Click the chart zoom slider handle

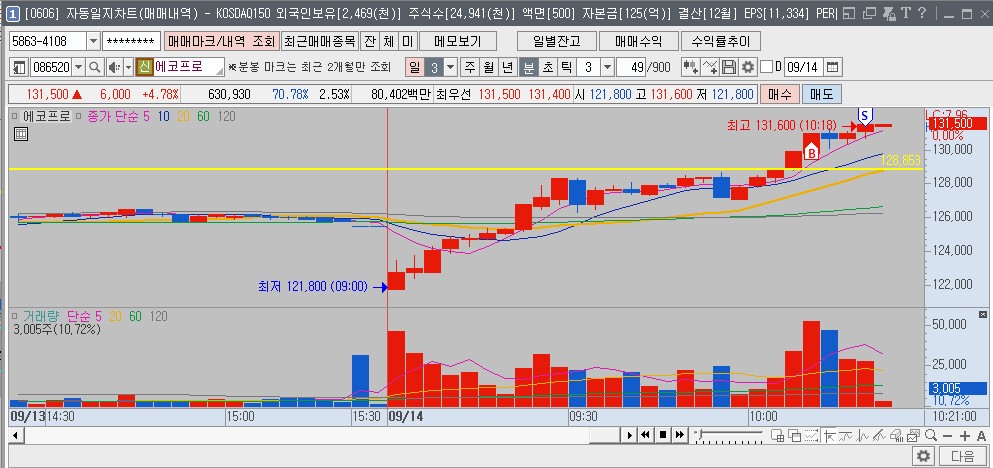699,434
